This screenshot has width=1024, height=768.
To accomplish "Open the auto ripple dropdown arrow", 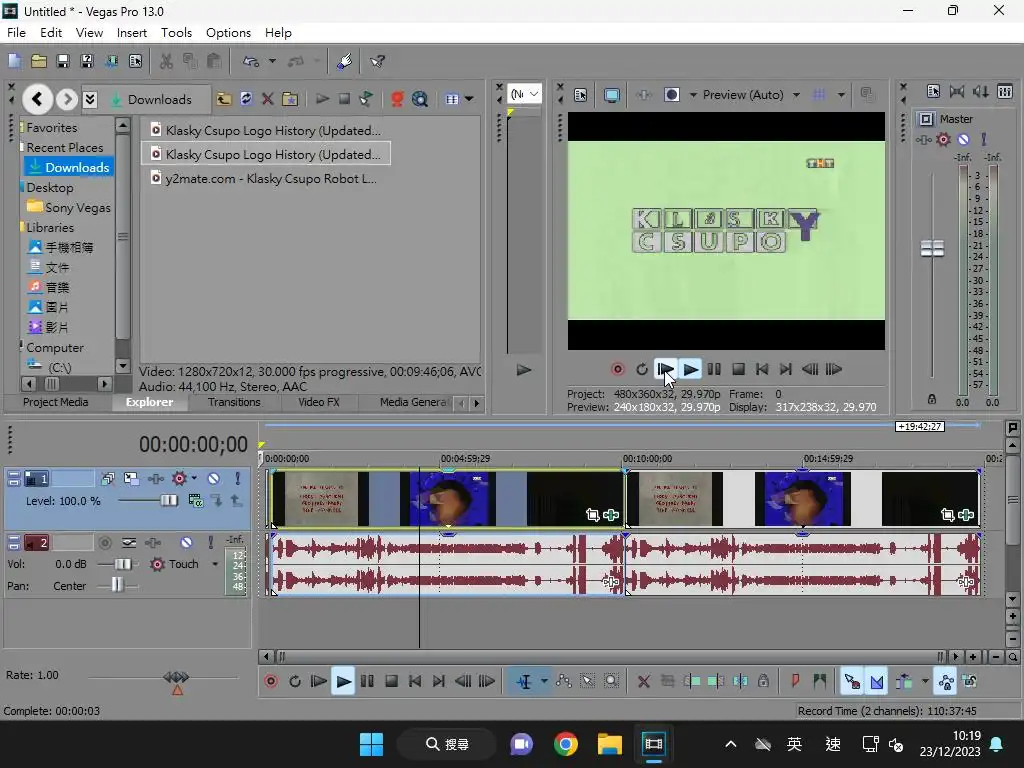I will [x=925, y=681].
